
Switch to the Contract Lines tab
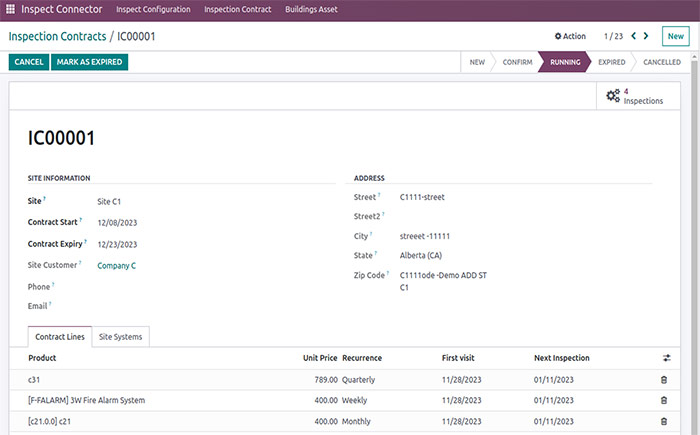pos(60,337)
